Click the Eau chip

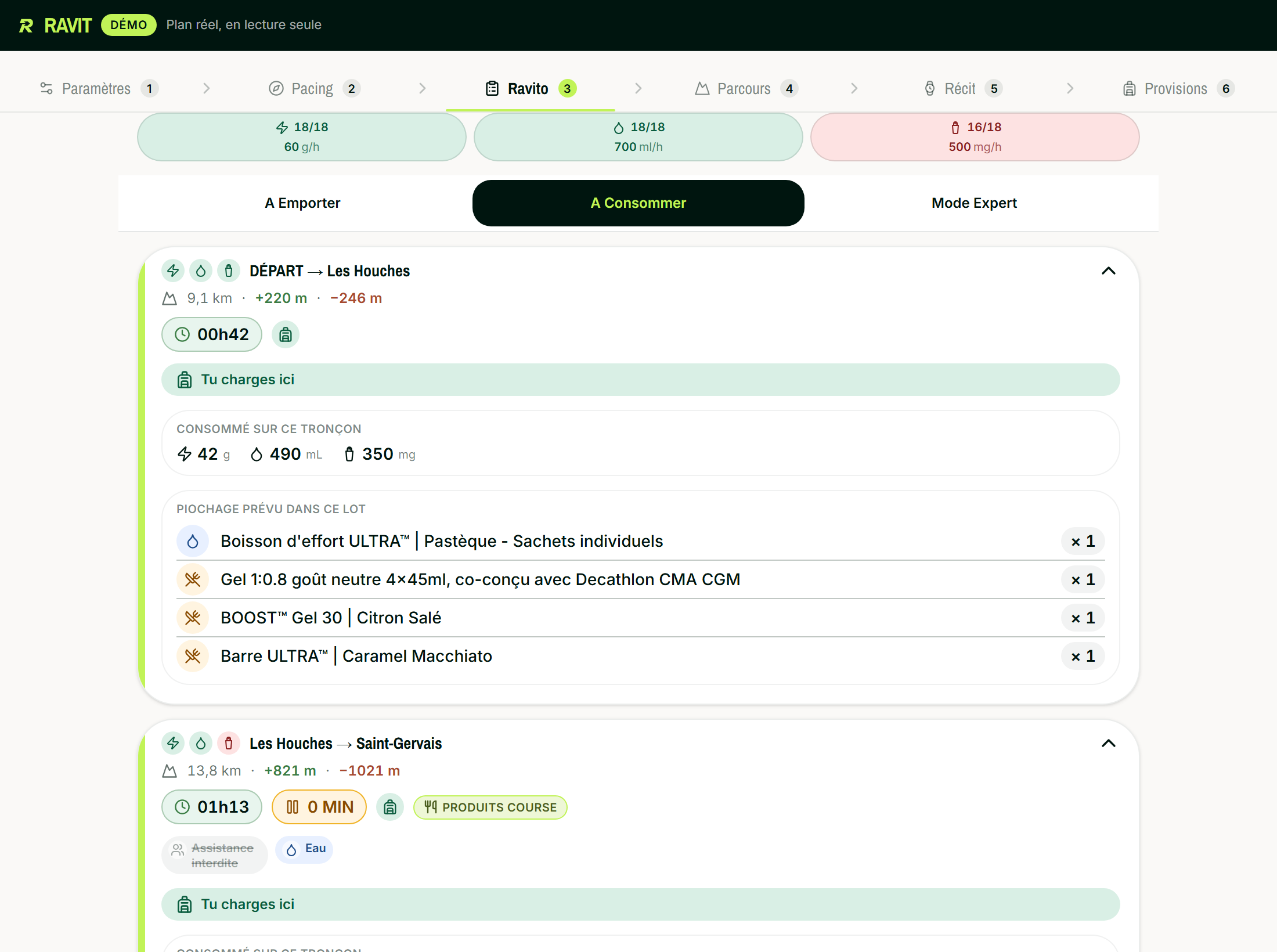304,850
